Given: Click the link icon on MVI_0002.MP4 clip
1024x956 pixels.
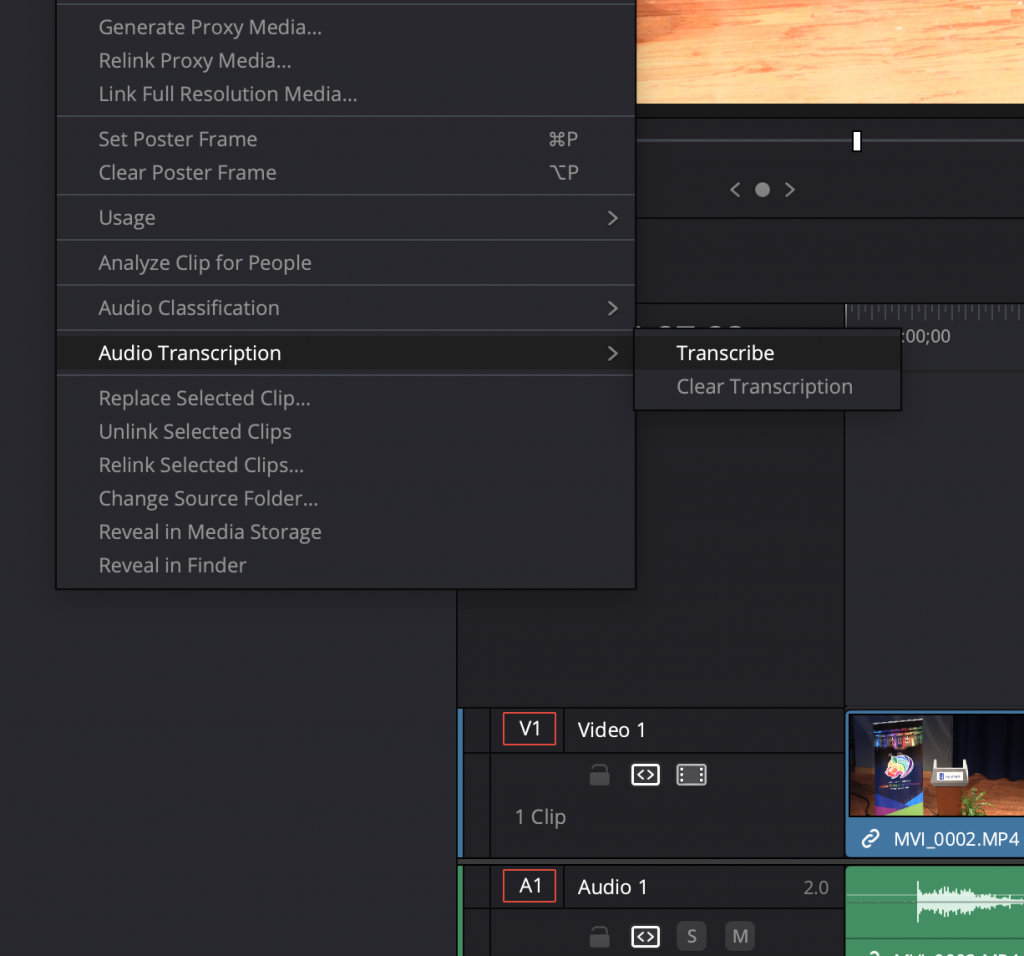Looking at the screenshot, I should [870, 839].
